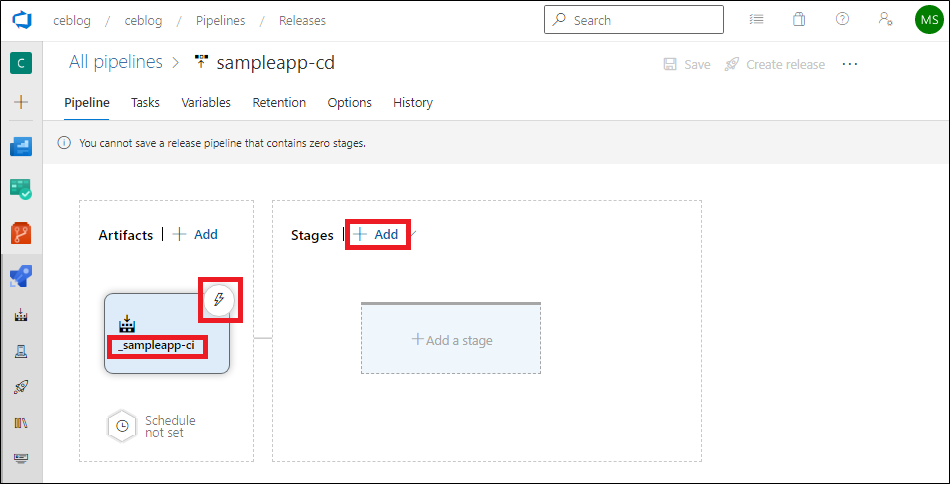Open the Marketplace shopping bag icon
950x484 pixels.
coord(799,19)
